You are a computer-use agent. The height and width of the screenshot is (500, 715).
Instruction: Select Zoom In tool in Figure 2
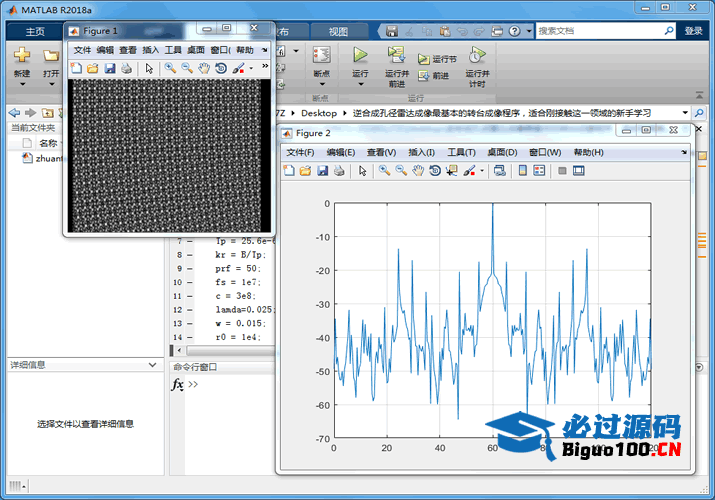coord(384,171)
